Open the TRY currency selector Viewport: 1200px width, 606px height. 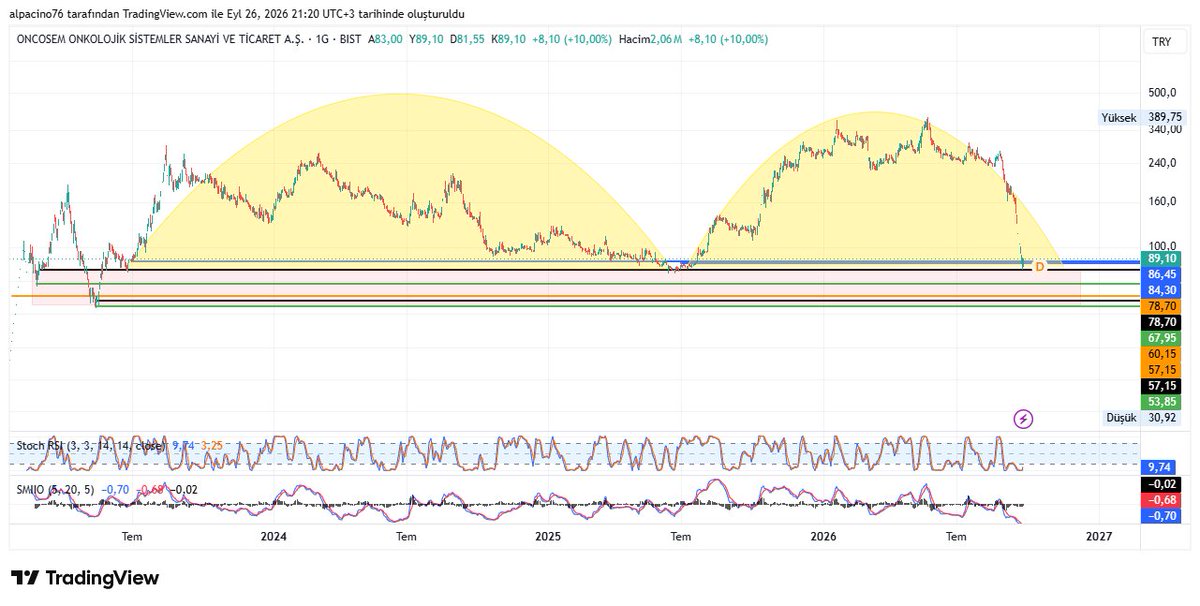pyautogui.click(x=1161, y=41)
